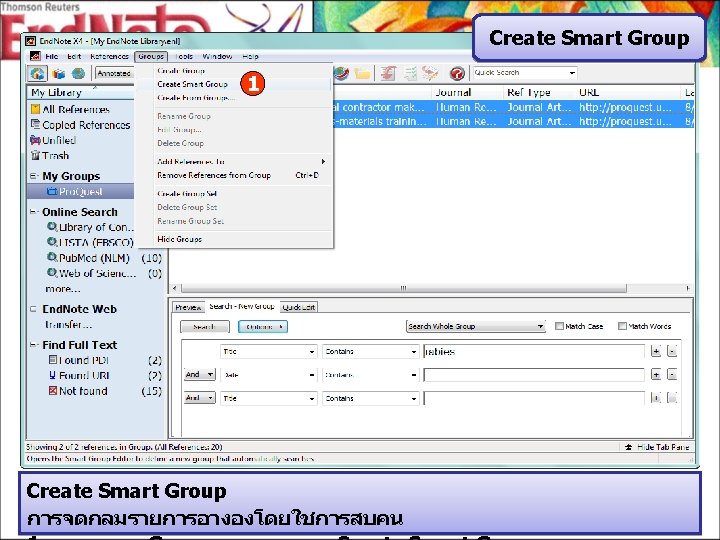Click the second row empty search field

[534, 375]
